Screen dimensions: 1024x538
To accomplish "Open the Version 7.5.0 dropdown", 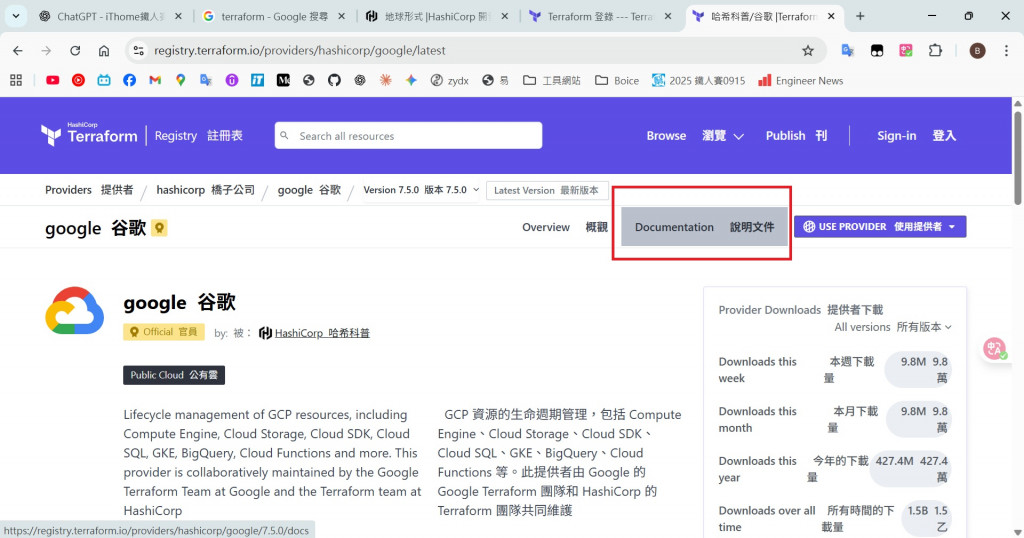I will pos(421,190).
